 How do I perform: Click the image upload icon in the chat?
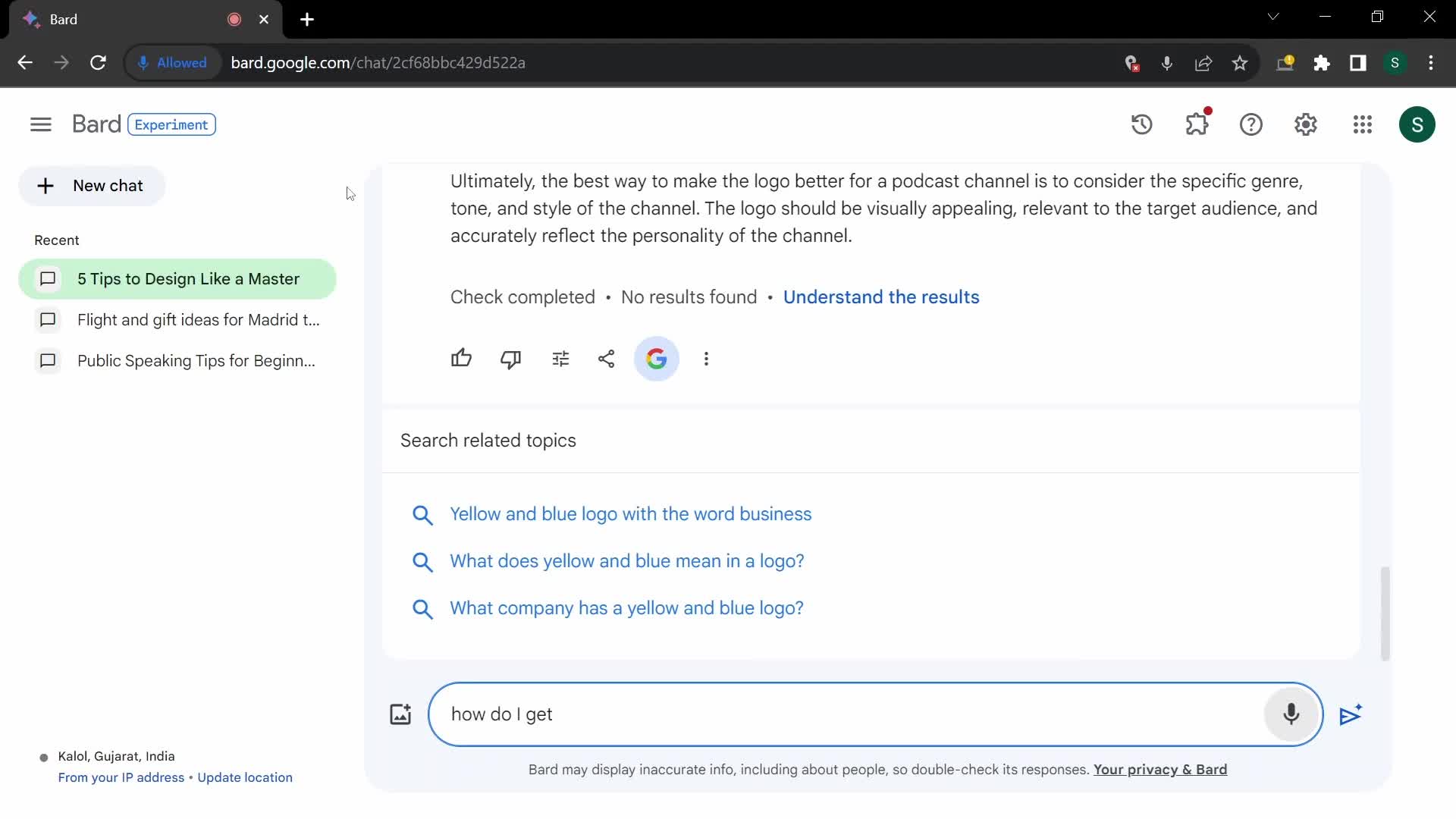pyautogui.click(x=400, y=713)
